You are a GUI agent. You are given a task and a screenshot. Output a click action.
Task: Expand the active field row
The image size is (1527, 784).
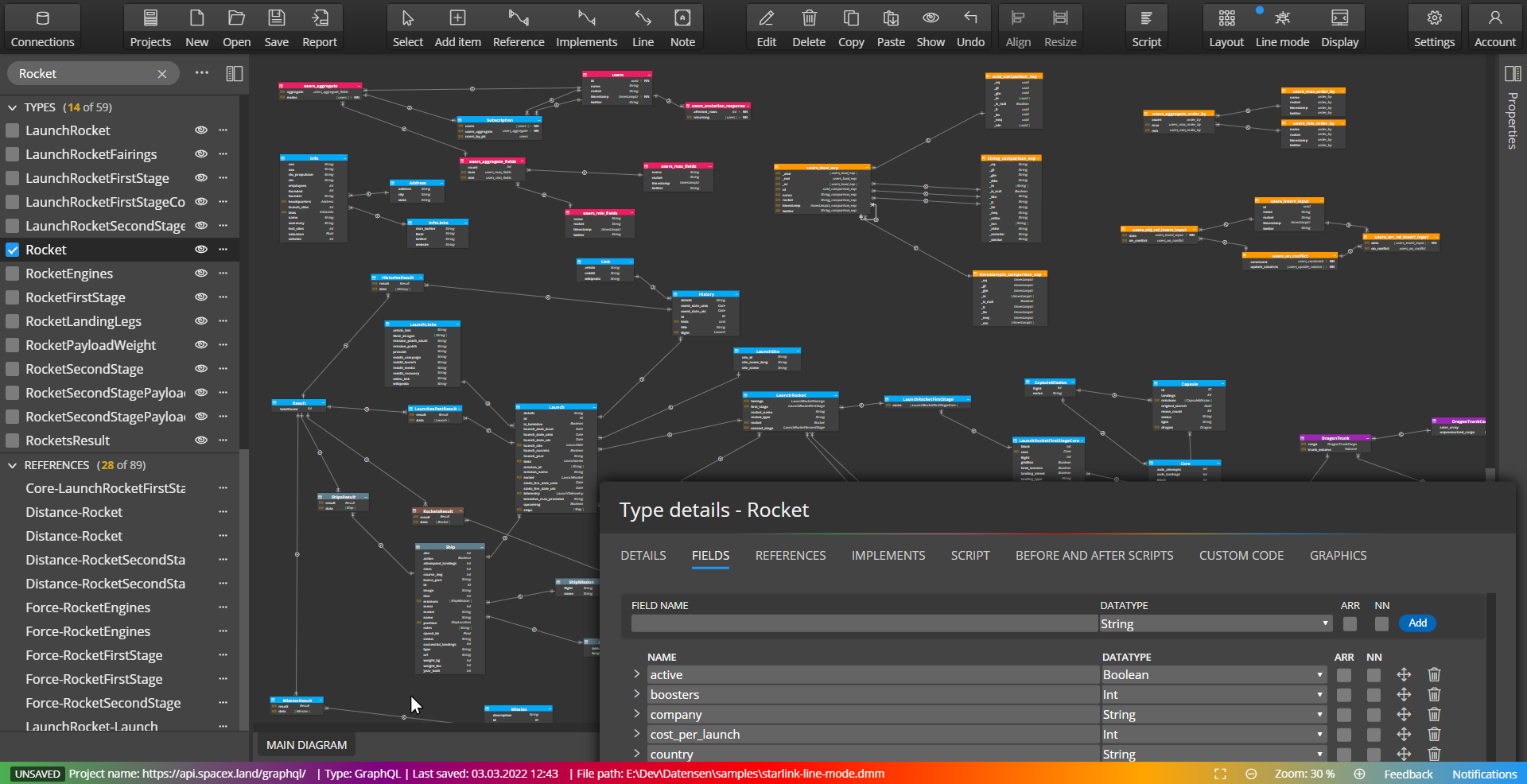[636, 674]
